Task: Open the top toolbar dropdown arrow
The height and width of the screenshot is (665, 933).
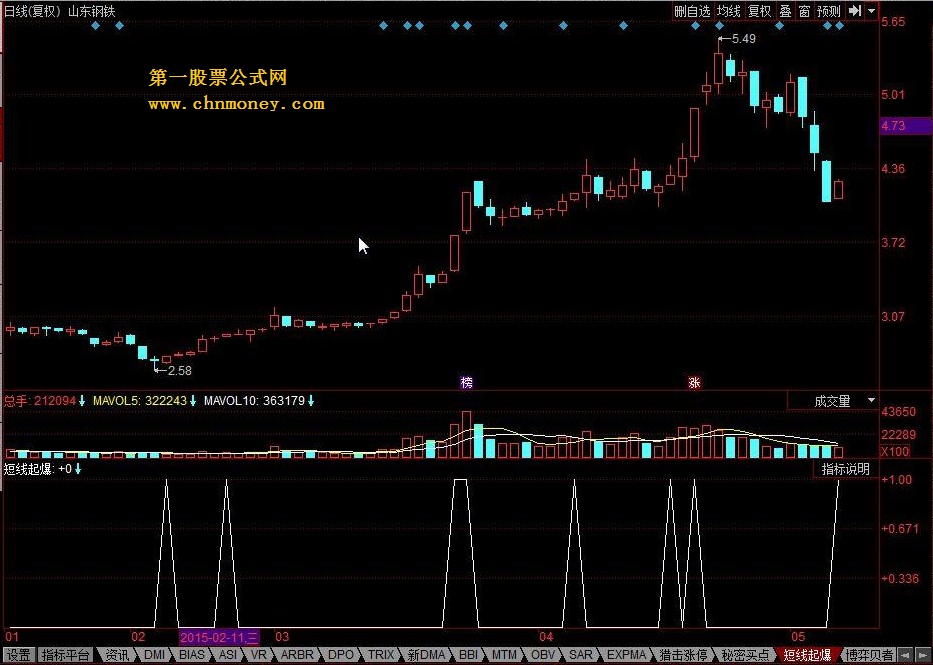Action: click(x=871, y=11)
